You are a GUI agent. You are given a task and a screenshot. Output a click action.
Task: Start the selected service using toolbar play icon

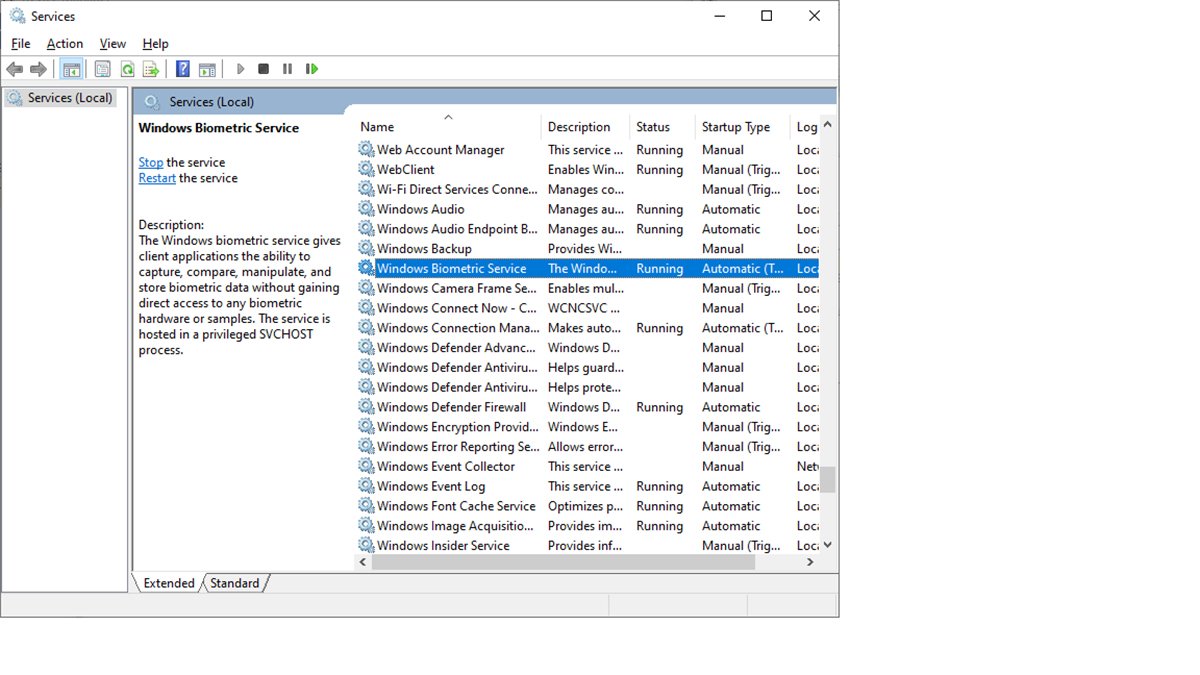point(240,68)
